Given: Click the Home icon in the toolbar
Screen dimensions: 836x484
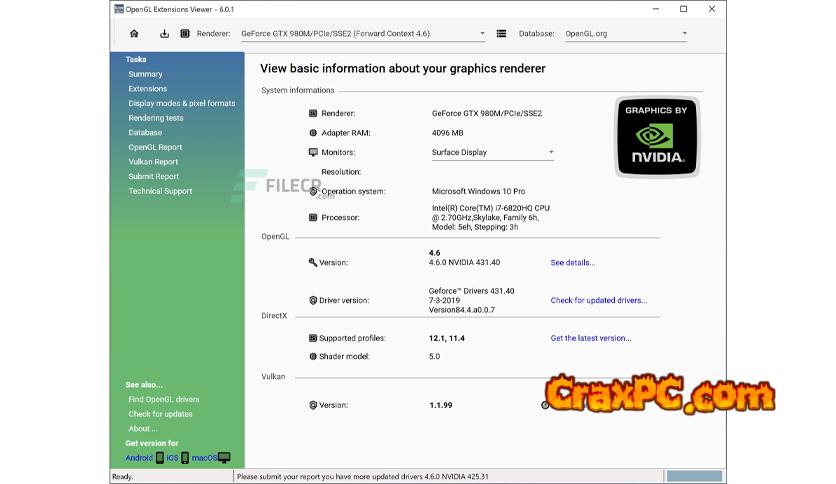Looking at the screenshot, I should (x=134, y=33).
